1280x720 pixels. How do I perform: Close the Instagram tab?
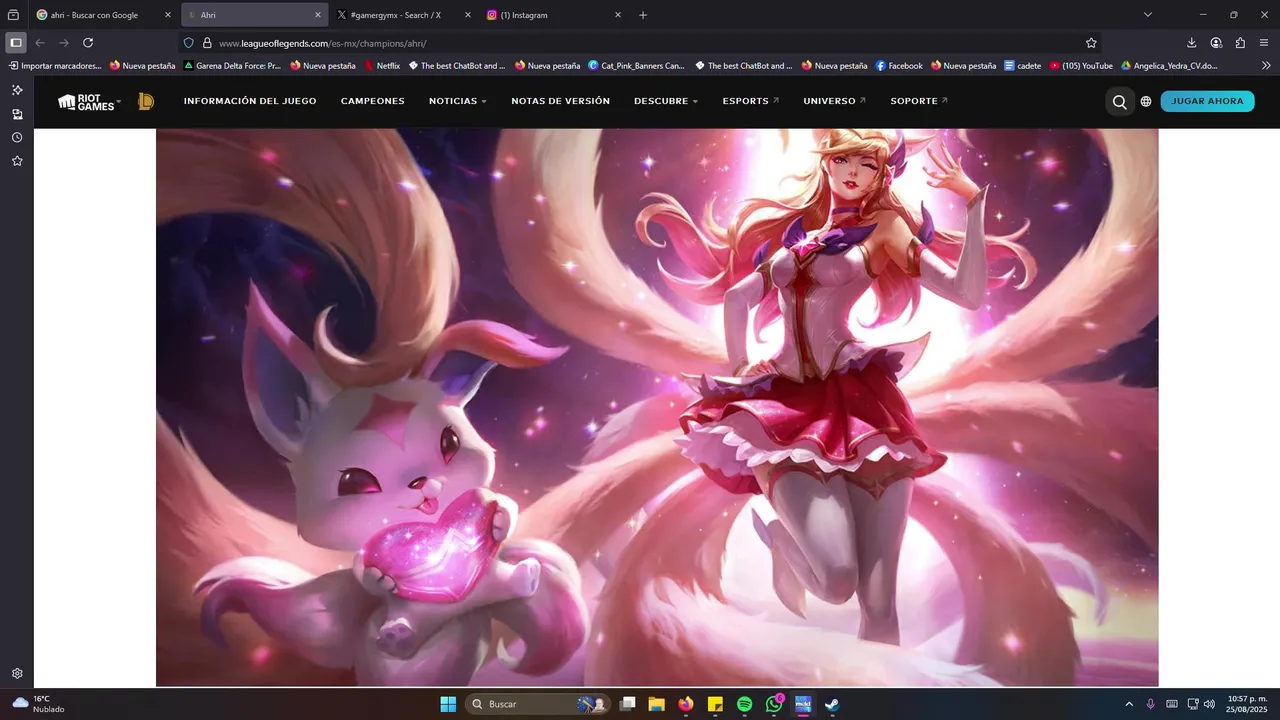pos(618,15)
